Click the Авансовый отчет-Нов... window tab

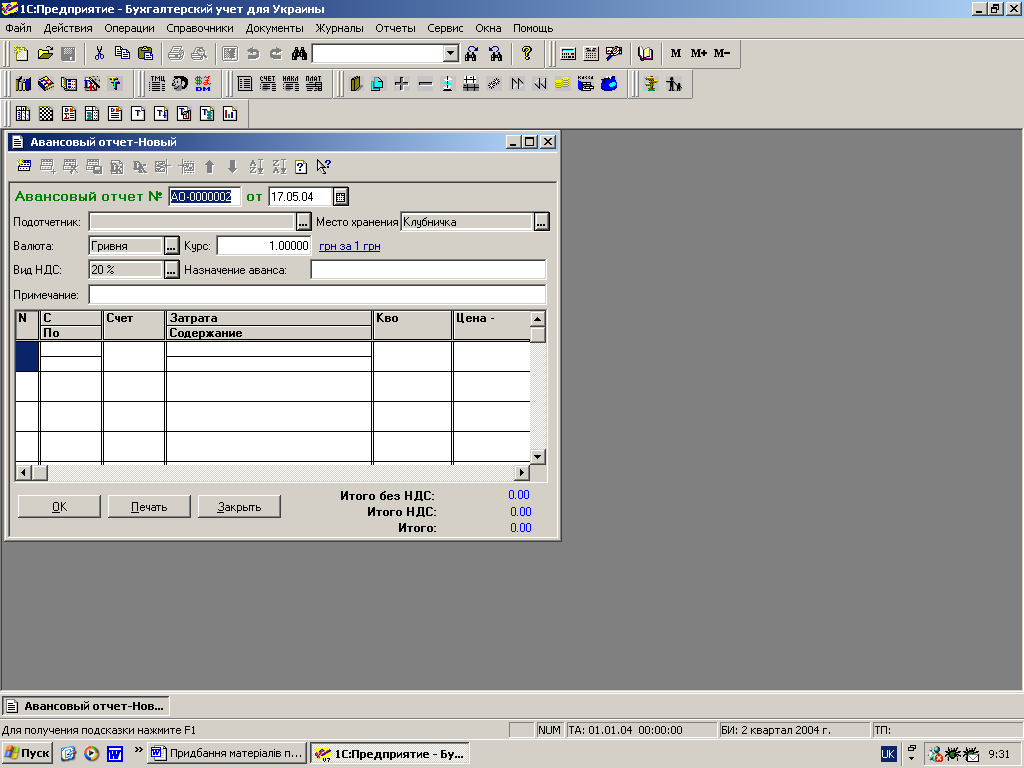(86, 706)
